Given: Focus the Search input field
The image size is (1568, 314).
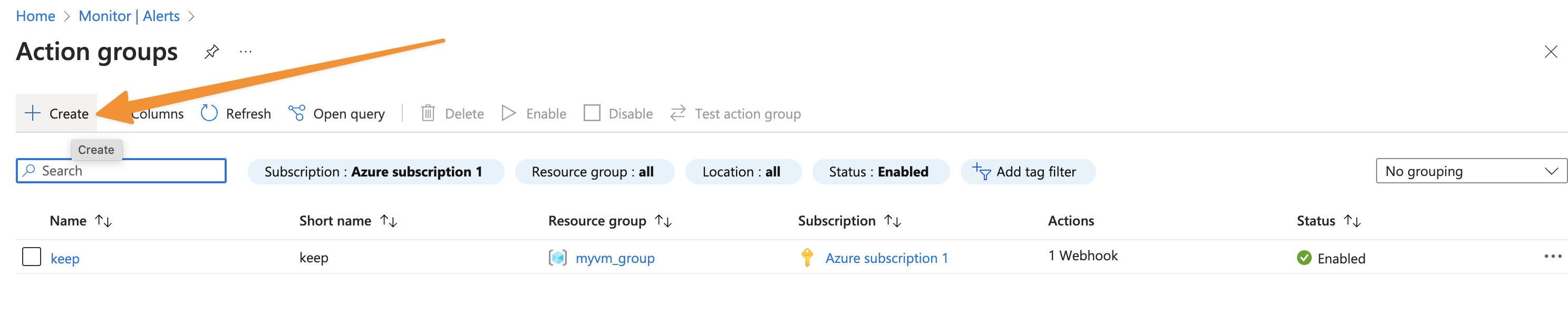Looking at the screenshot, I should click(121, 171).
